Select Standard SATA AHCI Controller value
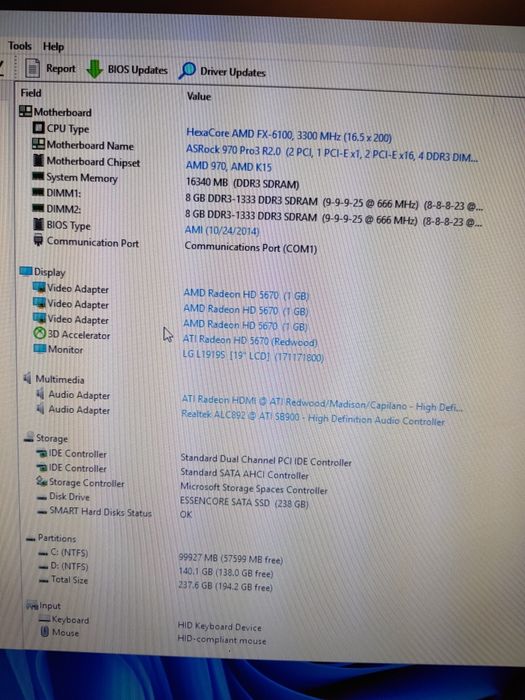The width and height of the screenshot is (525, 700). 245,474
